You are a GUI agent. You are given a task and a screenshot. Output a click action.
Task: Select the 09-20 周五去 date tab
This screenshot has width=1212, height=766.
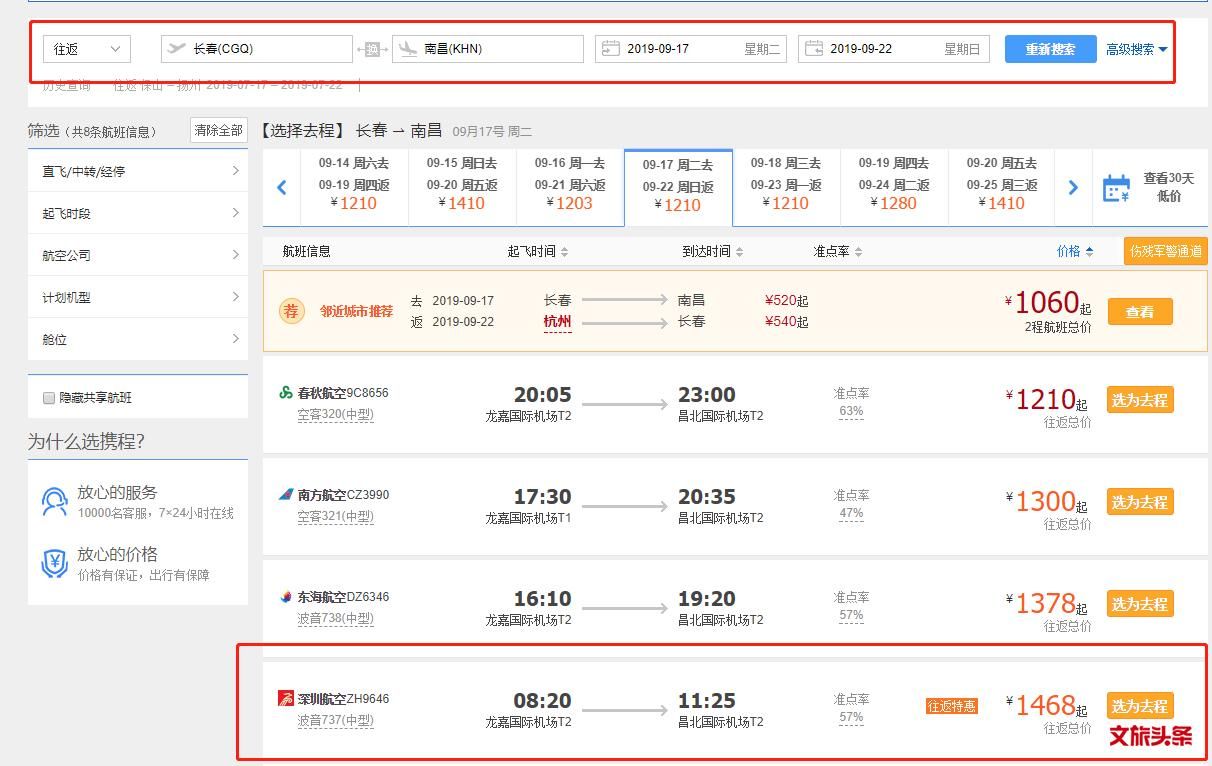[x=1002, y=187]
